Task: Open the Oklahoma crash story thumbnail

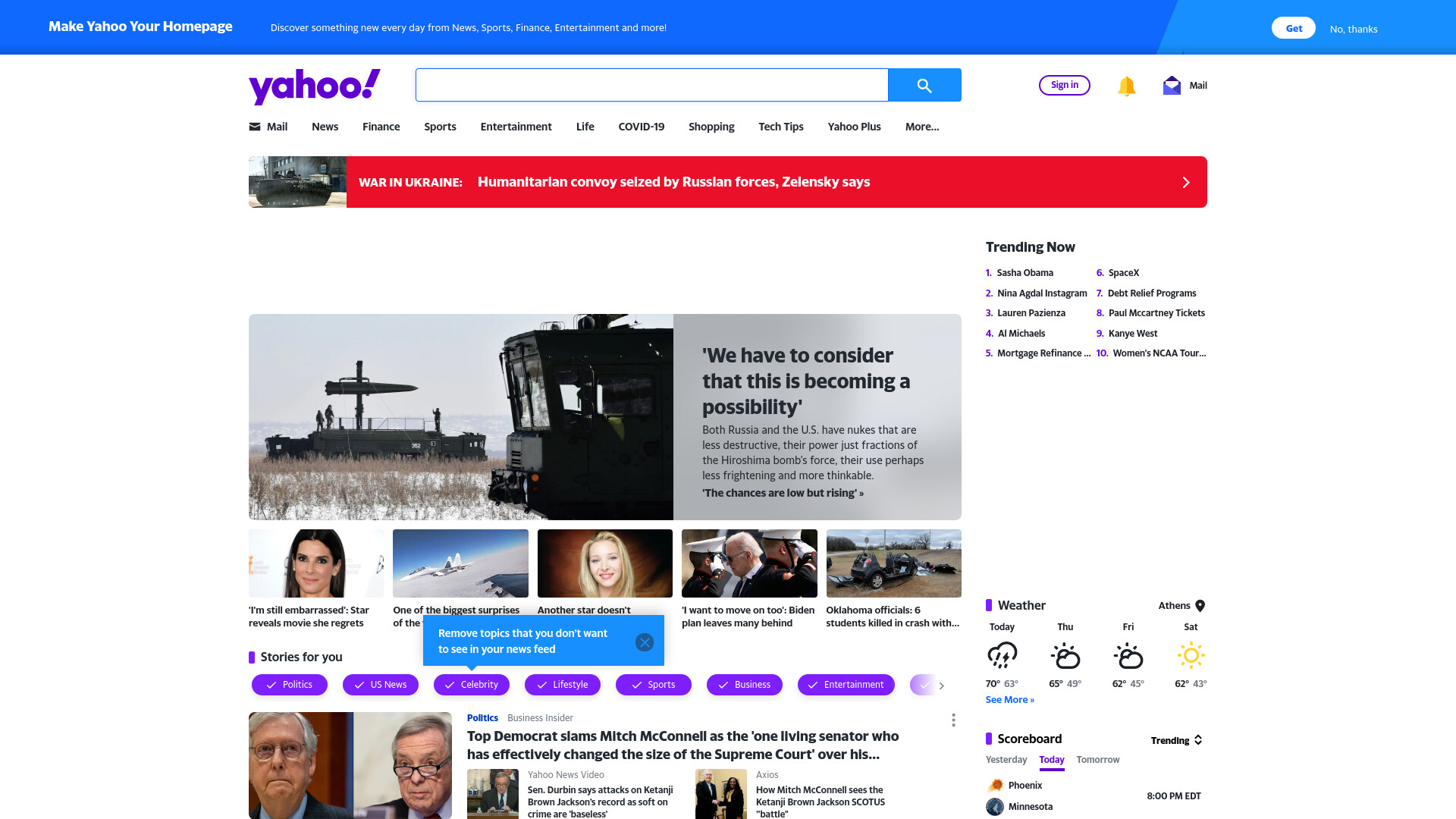Action: pos(893,563)
